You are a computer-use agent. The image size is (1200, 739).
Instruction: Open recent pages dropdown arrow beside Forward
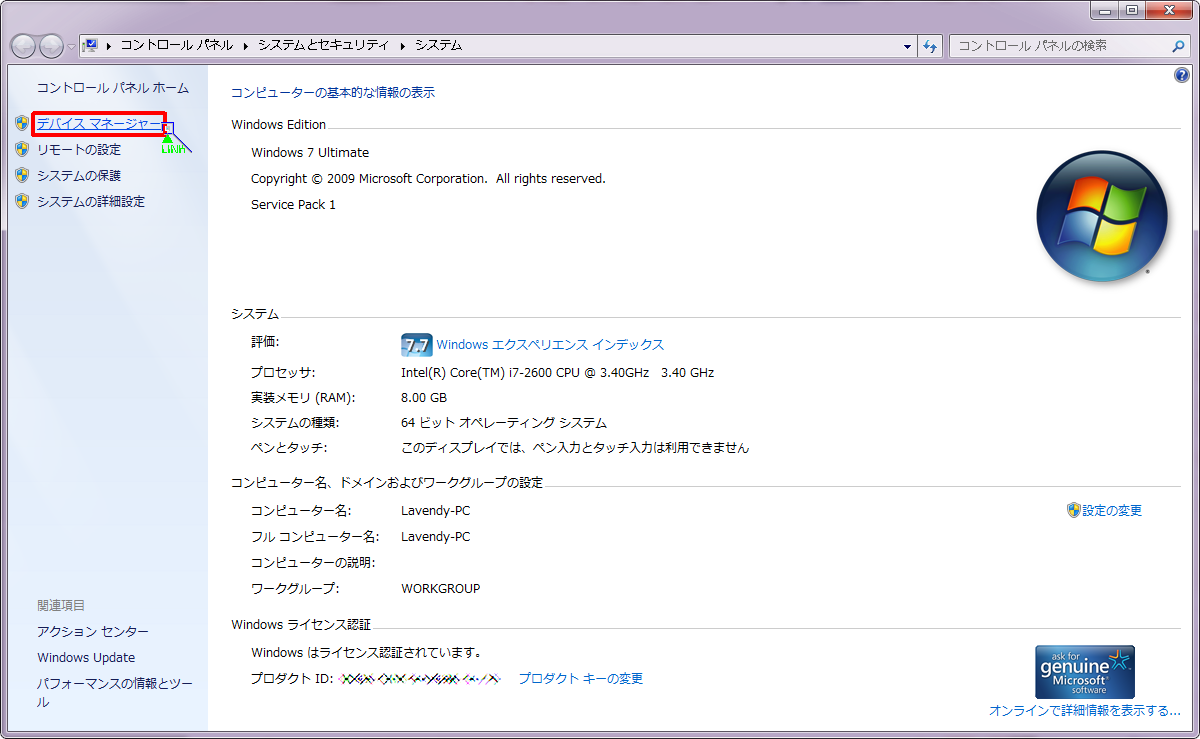[71, 47]
